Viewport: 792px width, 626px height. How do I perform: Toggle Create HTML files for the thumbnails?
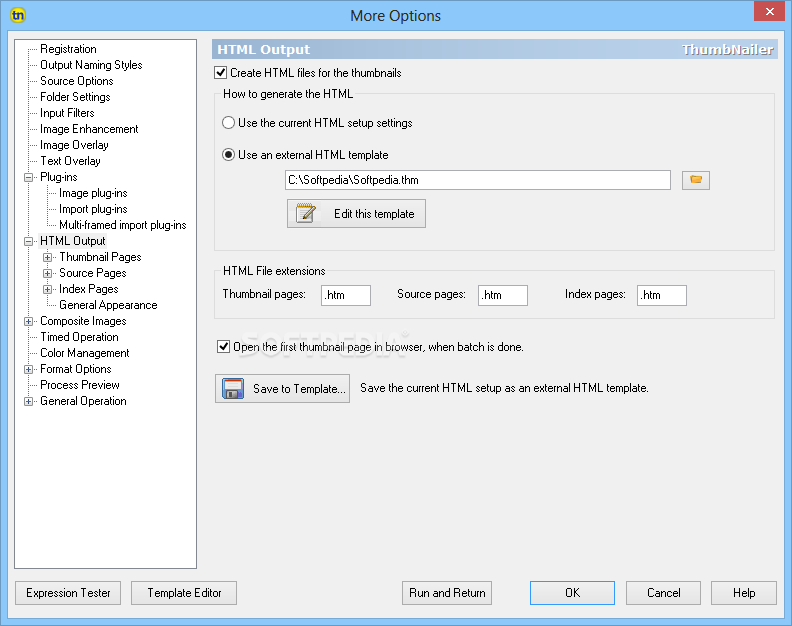point(220,73)
